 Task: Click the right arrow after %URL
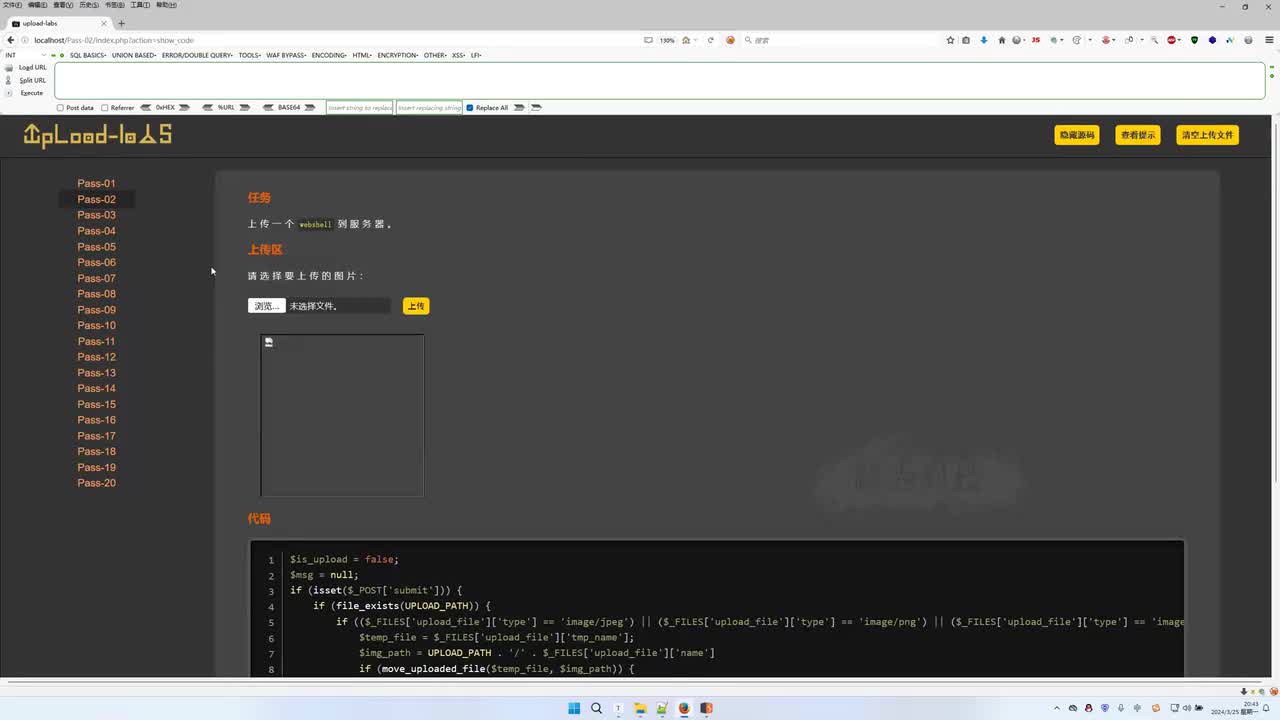[x=245, y=107]
